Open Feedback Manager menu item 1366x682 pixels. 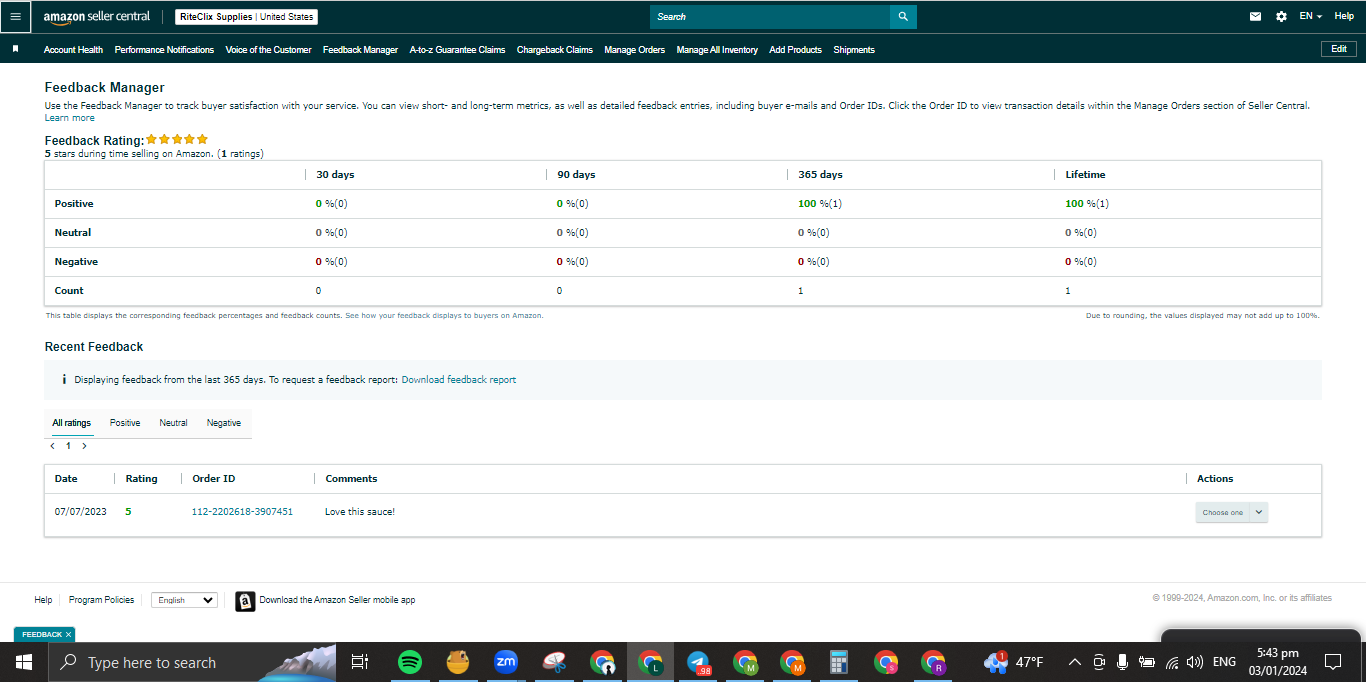pos(360,50)
